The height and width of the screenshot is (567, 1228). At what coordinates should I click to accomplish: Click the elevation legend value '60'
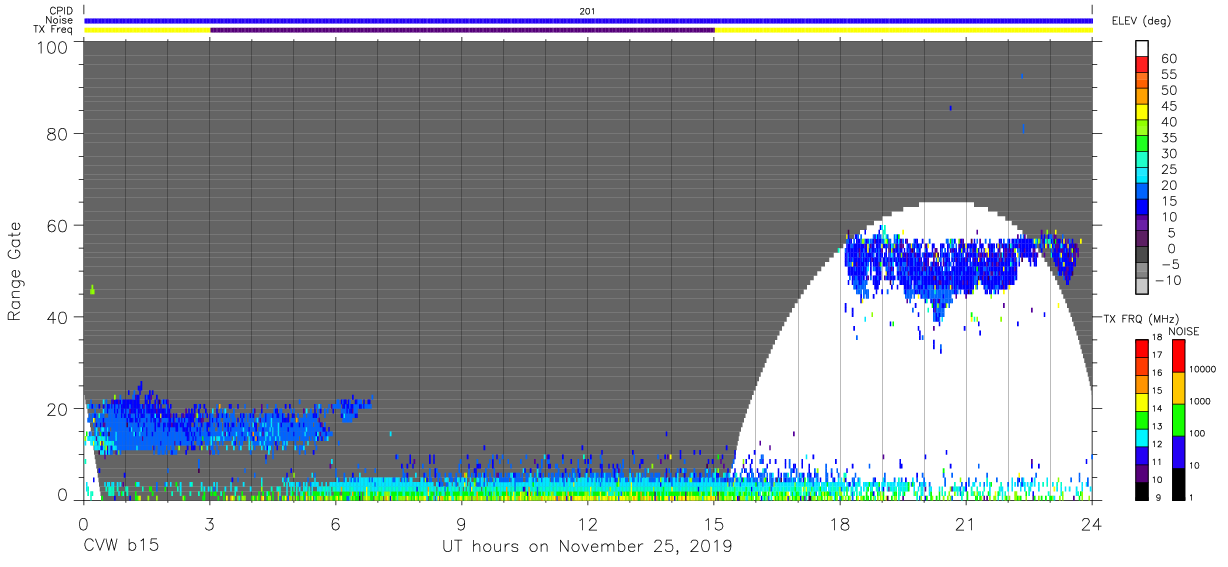[1169, 59]
